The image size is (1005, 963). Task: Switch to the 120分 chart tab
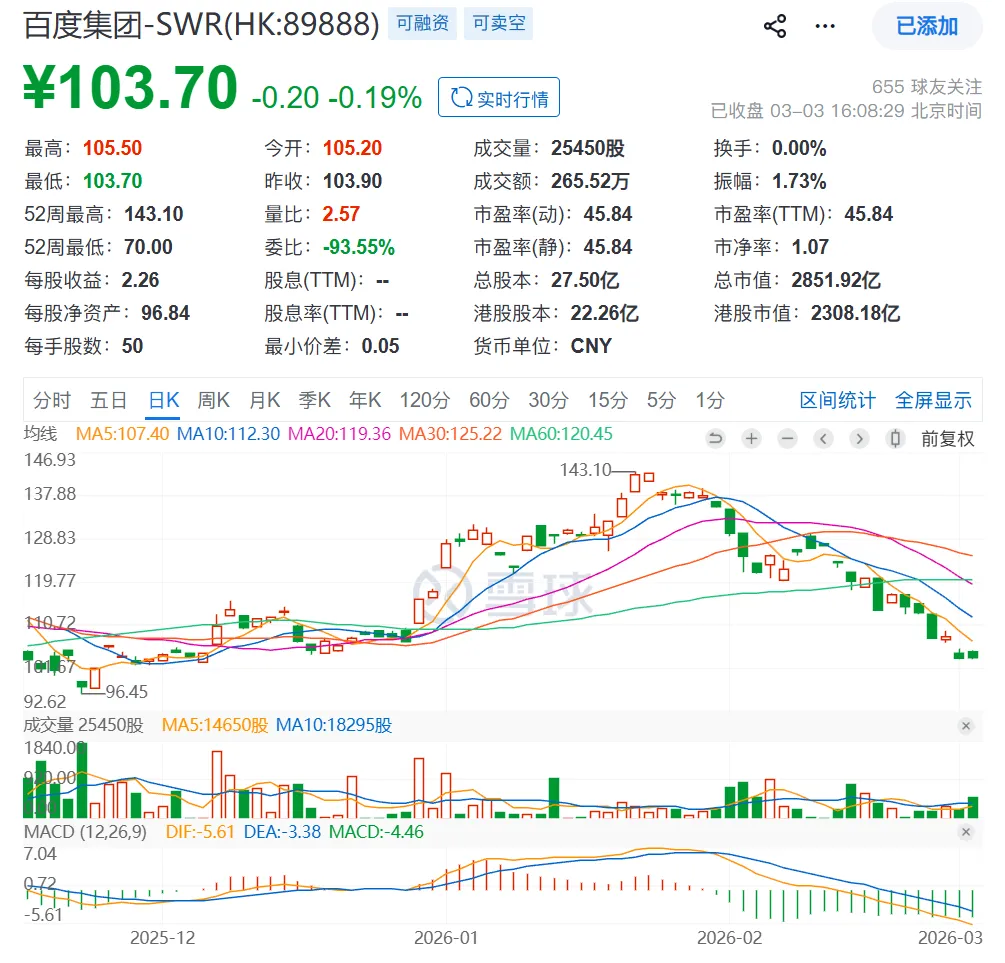425,400
